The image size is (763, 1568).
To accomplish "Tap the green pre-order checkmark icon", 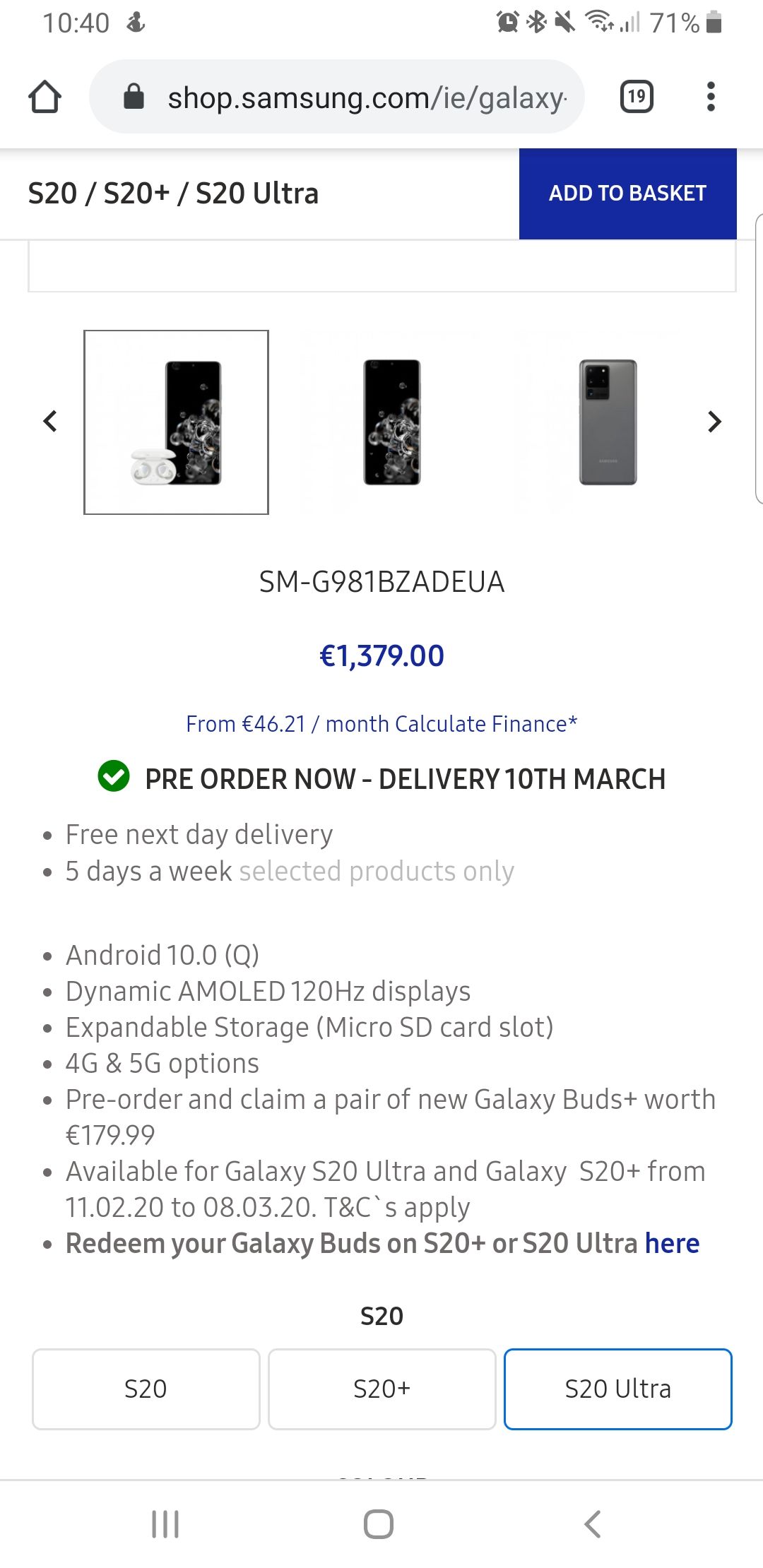I will click(115, 778).
